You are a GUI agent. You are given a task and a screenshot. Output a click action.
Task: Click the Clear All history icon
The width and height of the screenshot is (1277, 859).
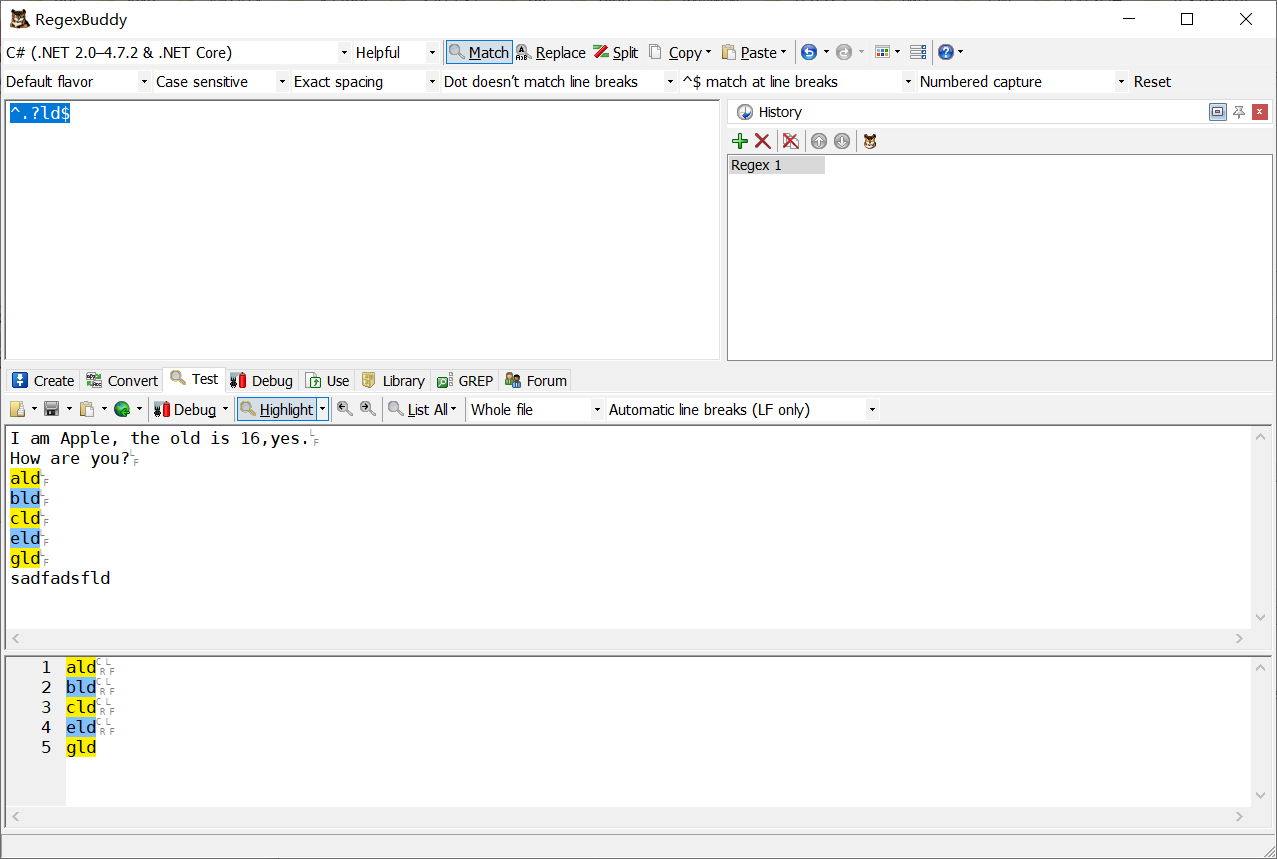(x=791, y=141)
